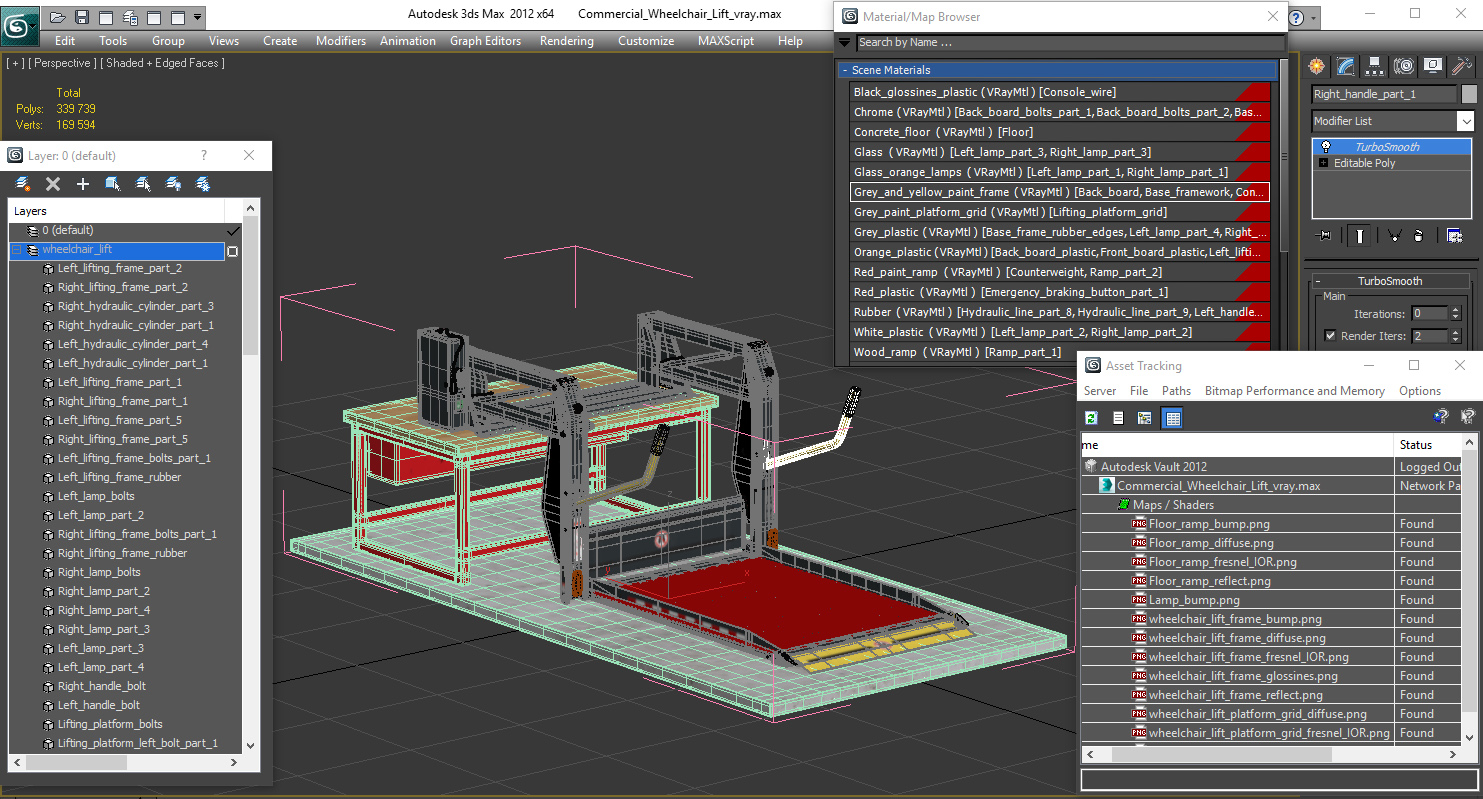Open the Display command panel tab
This screenshot has height=799, width=1483.
(1433, 66)
